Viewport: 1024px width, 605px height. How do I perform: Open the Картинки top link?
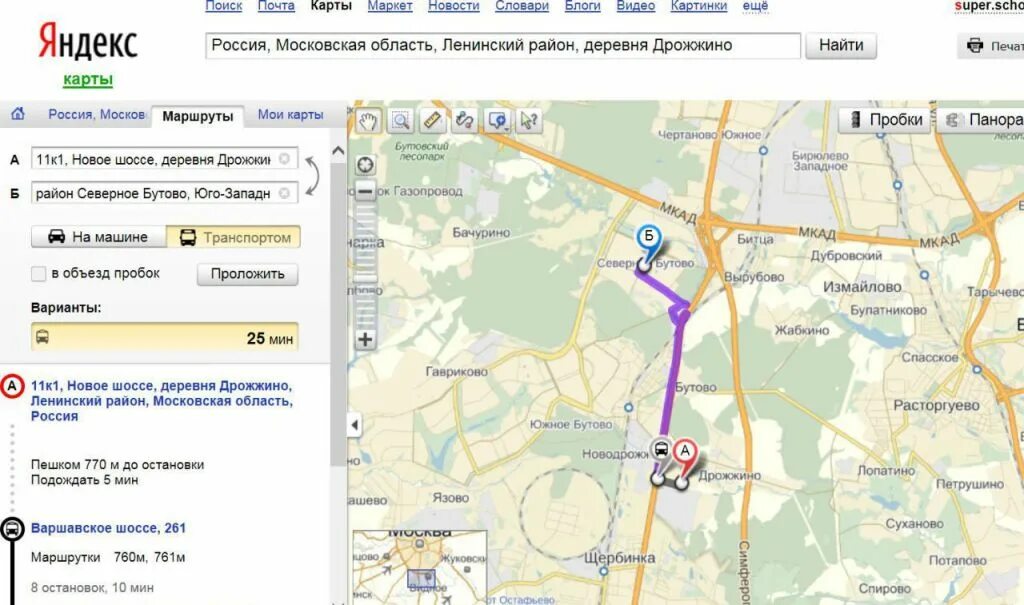(x=699, y=6)
